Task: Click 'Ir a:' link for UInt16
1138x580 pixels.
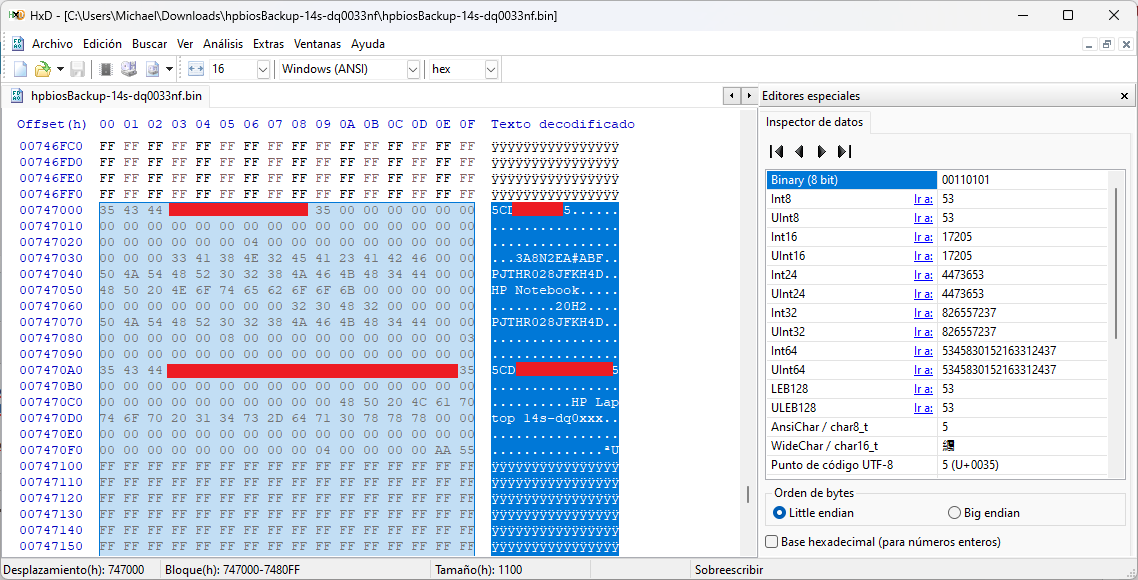Action: click(x=923, y=256)
